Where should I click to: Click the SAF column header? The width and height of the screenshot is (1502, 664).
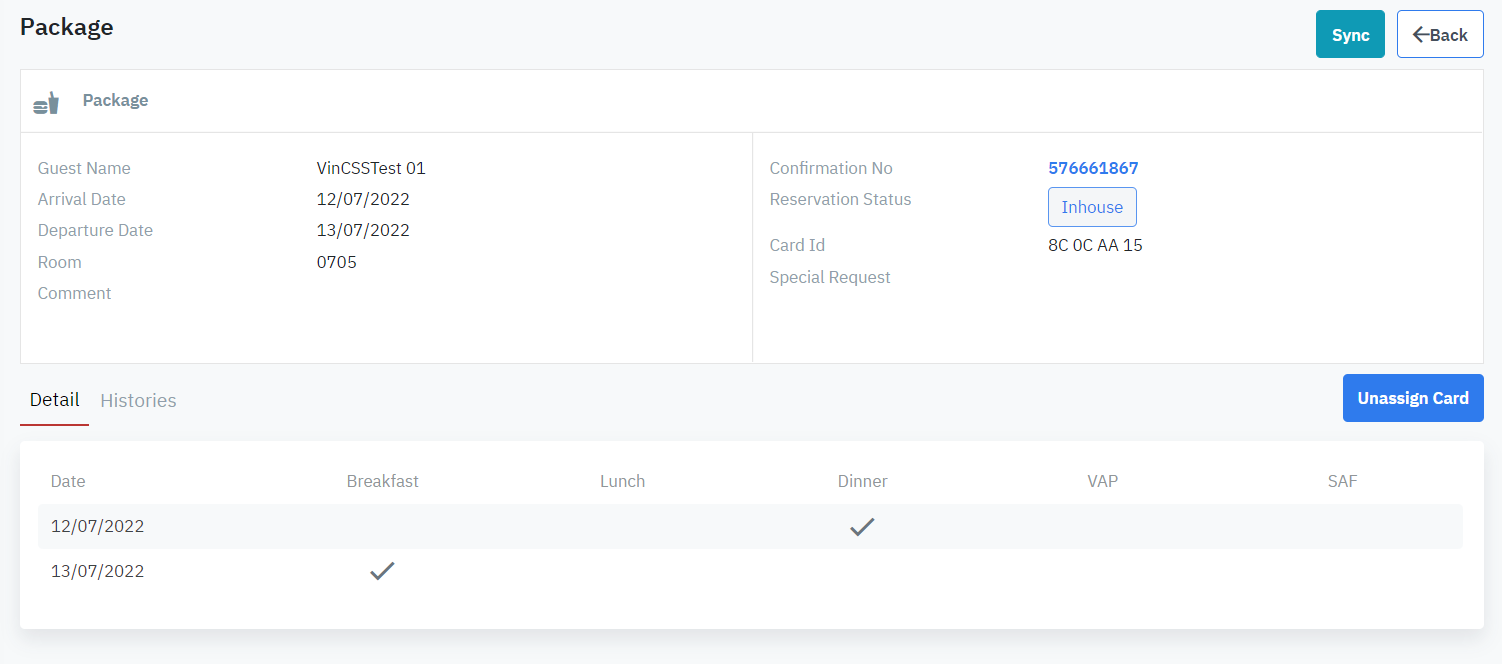pyautogui.click(x=1342, y=481)
